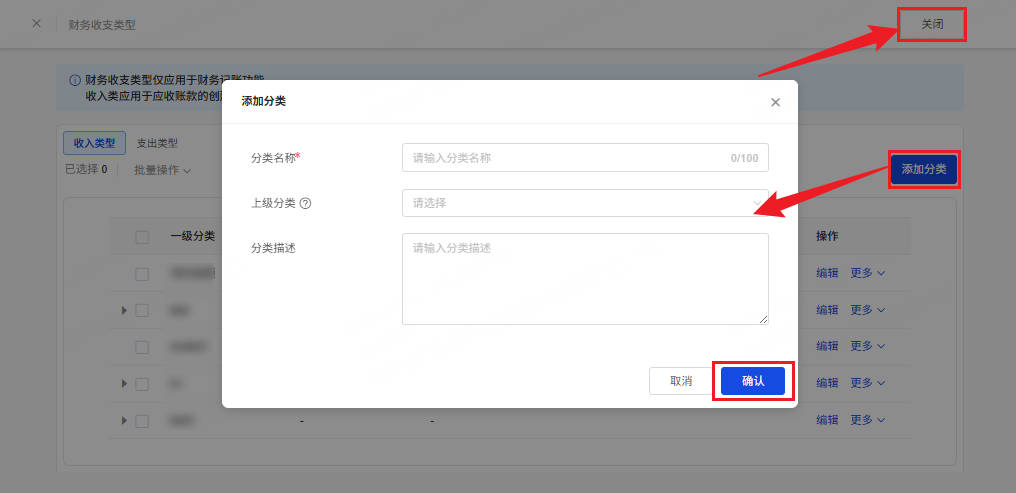Click the 财务收支类型 page title

click(102, 25)
